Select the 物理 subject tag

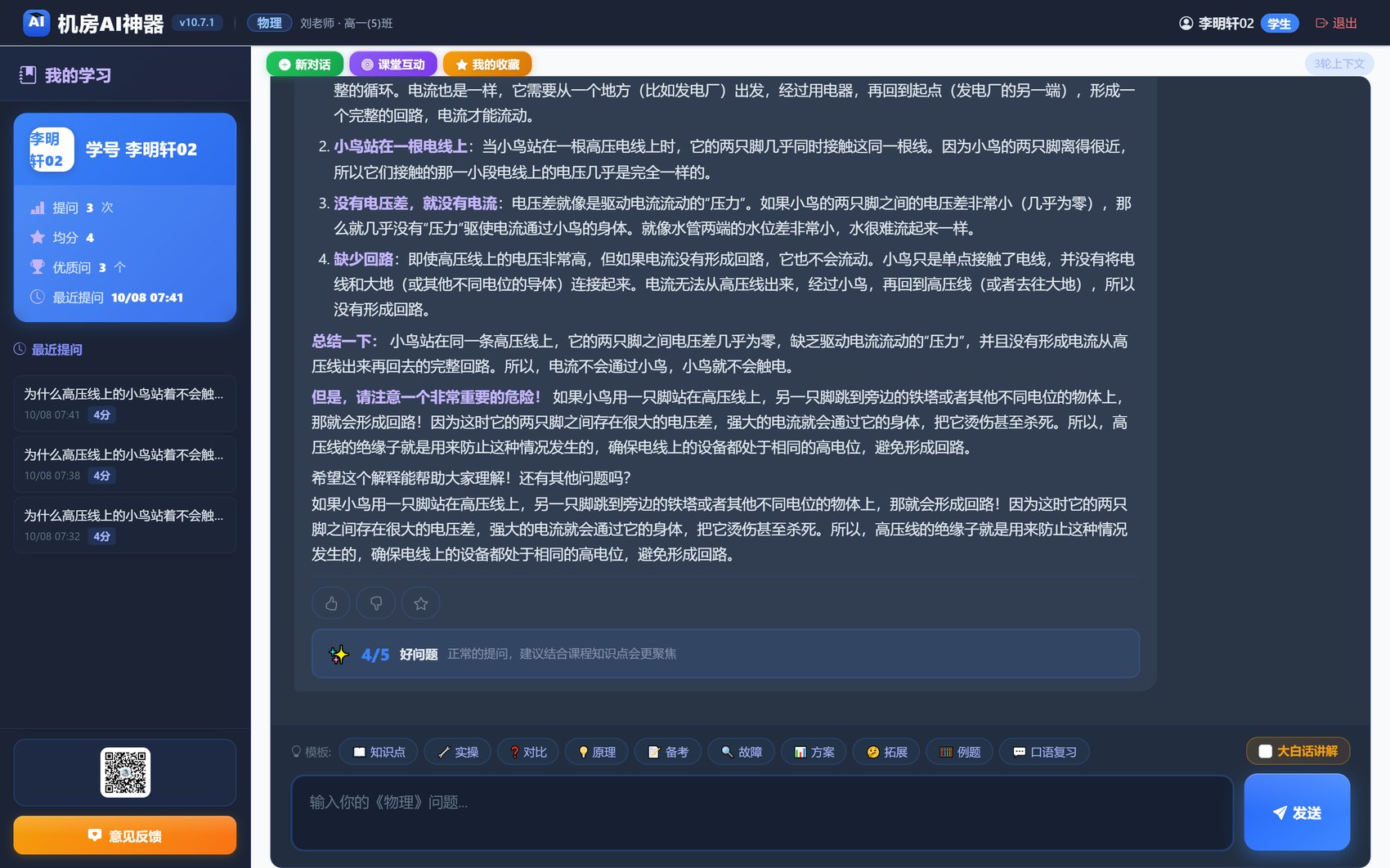270,23
